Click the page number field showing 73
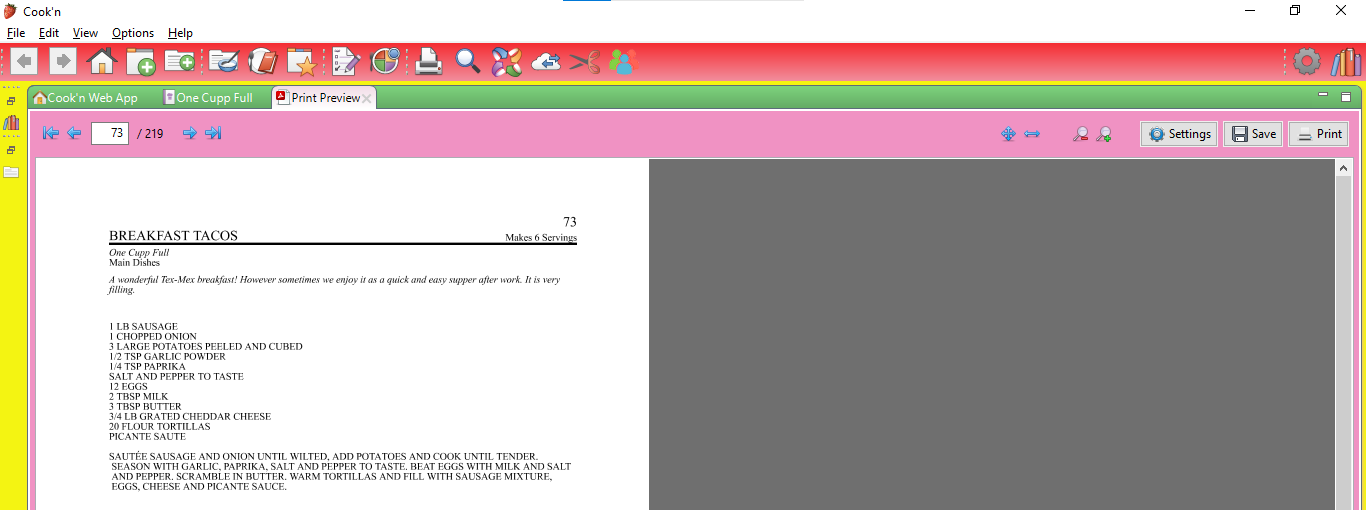Image resolution: width=1366 pixels, height=510 pixels. point(110,133)
